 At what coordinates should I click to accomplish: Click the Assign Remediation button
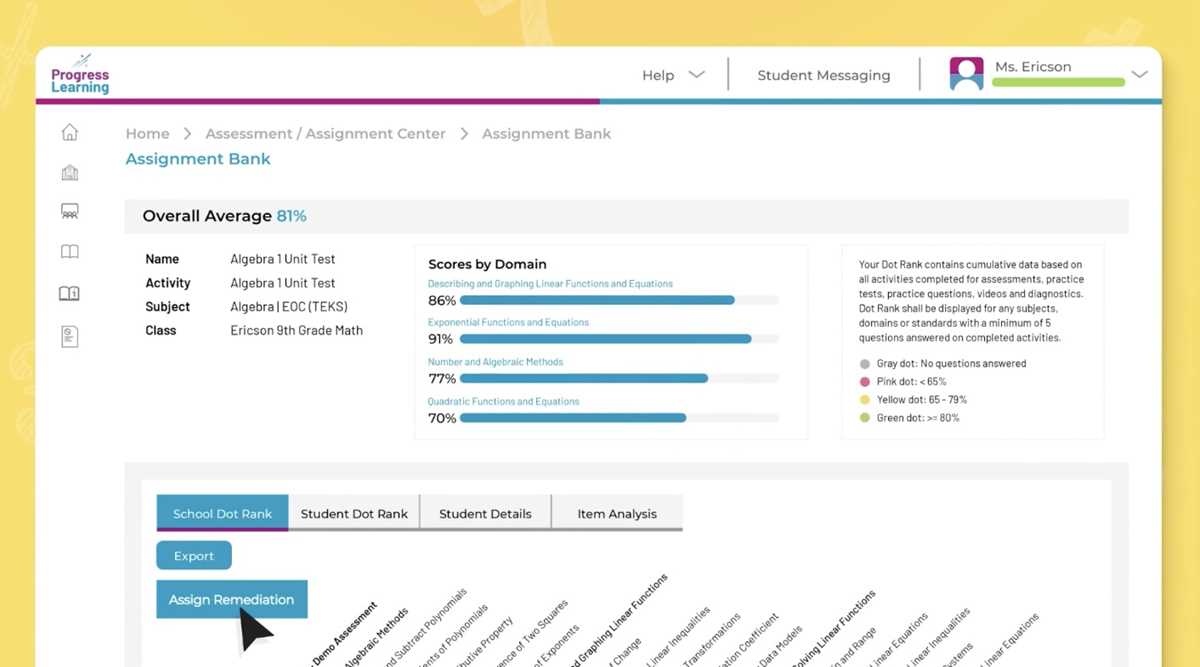coord(232,599)
